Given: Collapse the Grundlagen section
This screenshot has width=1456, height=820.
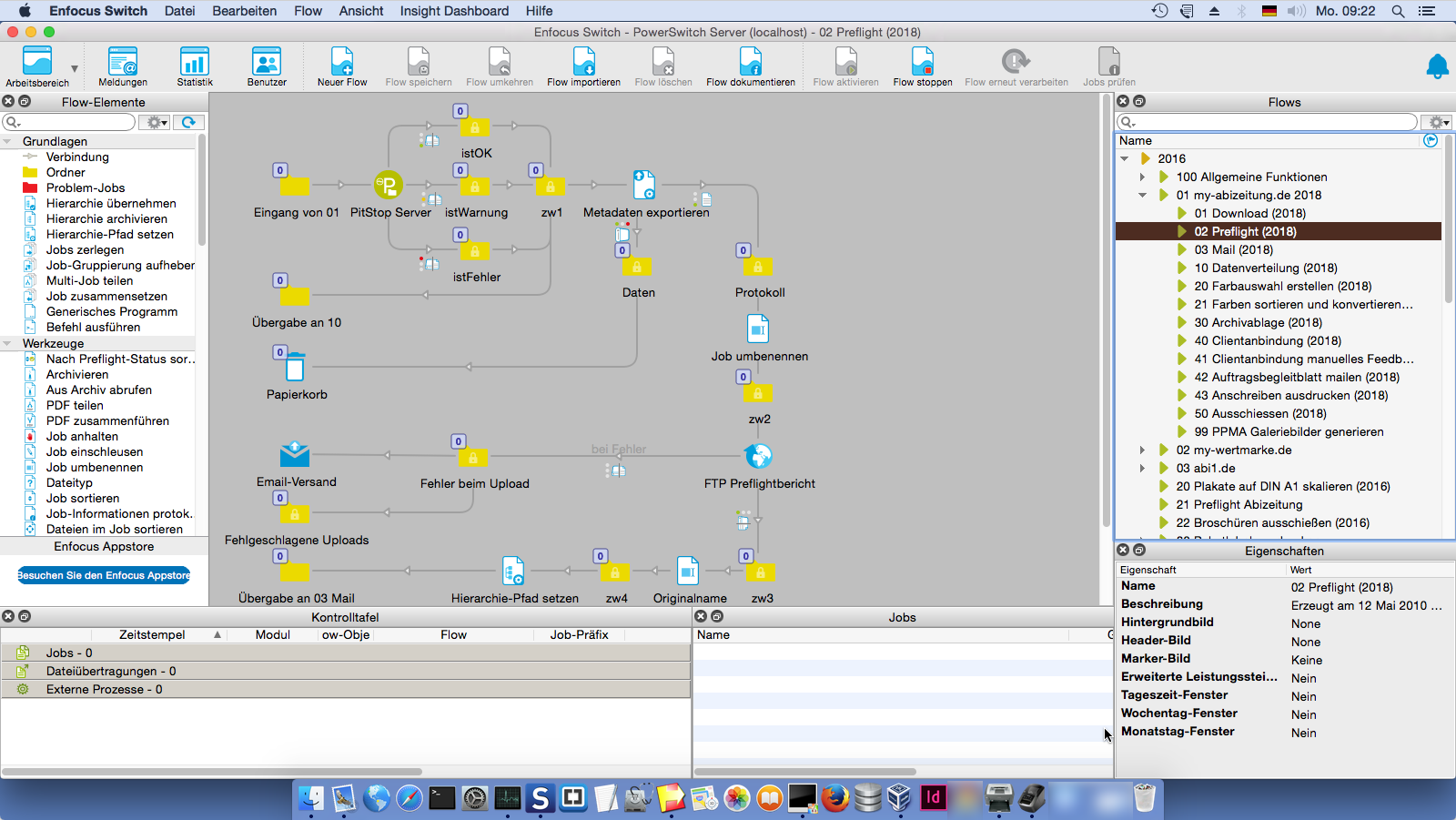Looking at the screenshot, I should pyautogui.click(x=7, y=141).
